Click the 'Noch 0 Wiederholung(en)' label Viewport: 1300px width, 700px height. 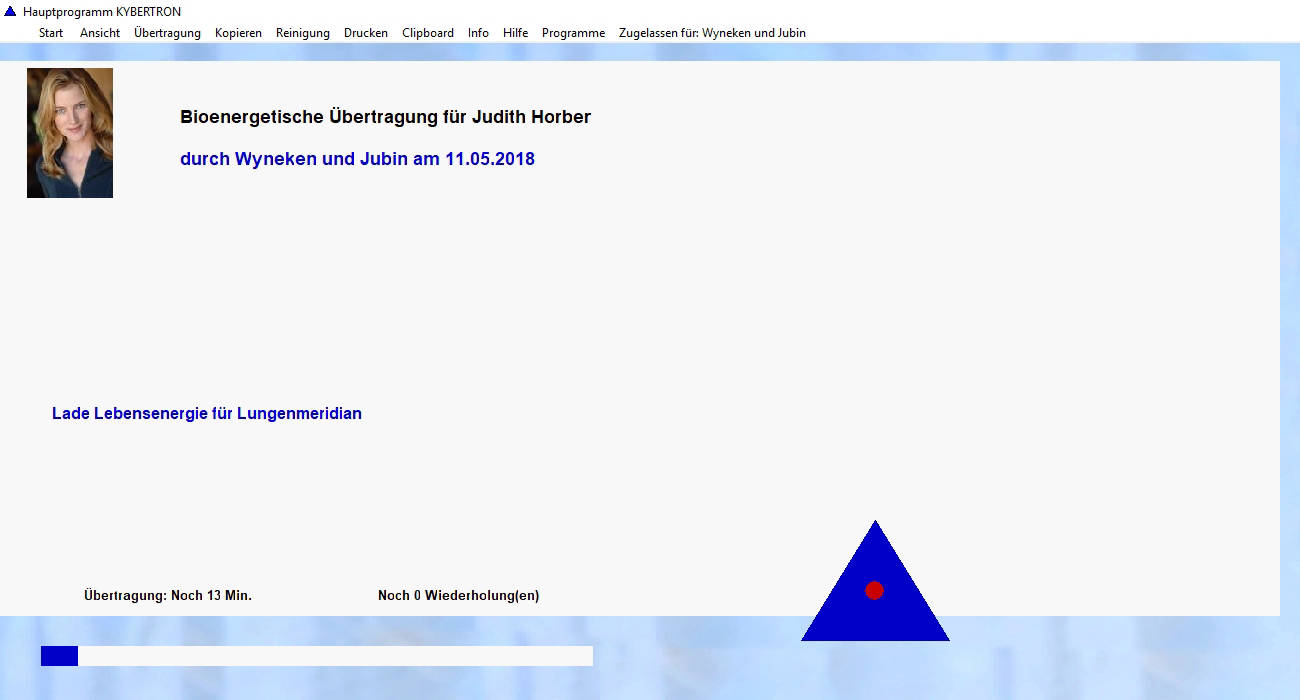(x=458, y=596)
